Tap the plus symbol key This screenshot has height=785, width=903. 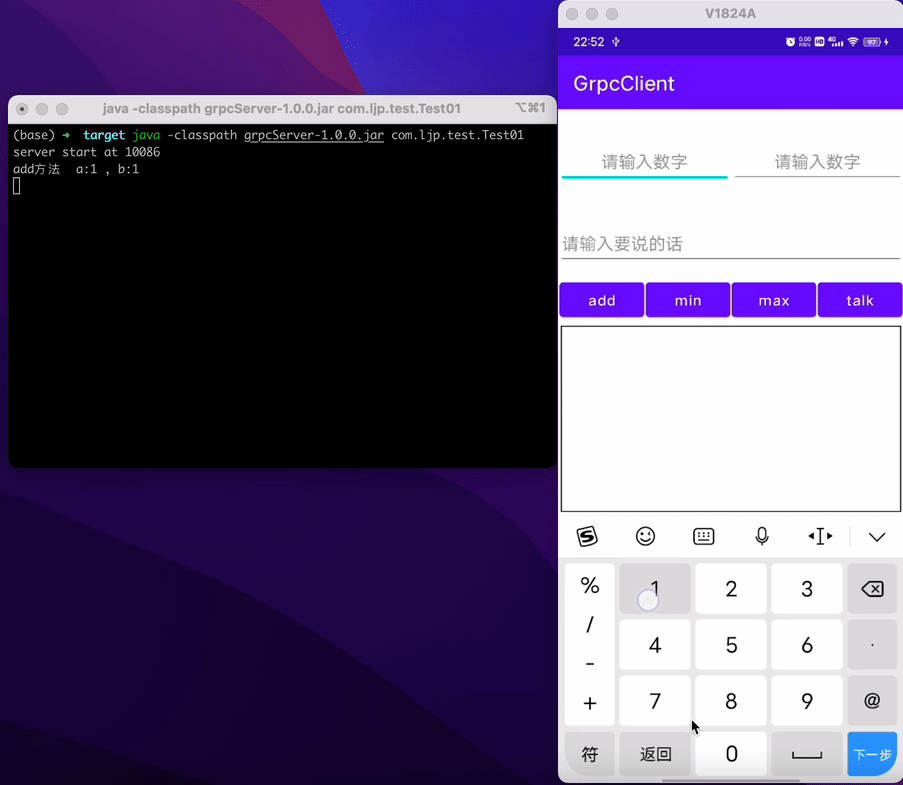point(590,703)
